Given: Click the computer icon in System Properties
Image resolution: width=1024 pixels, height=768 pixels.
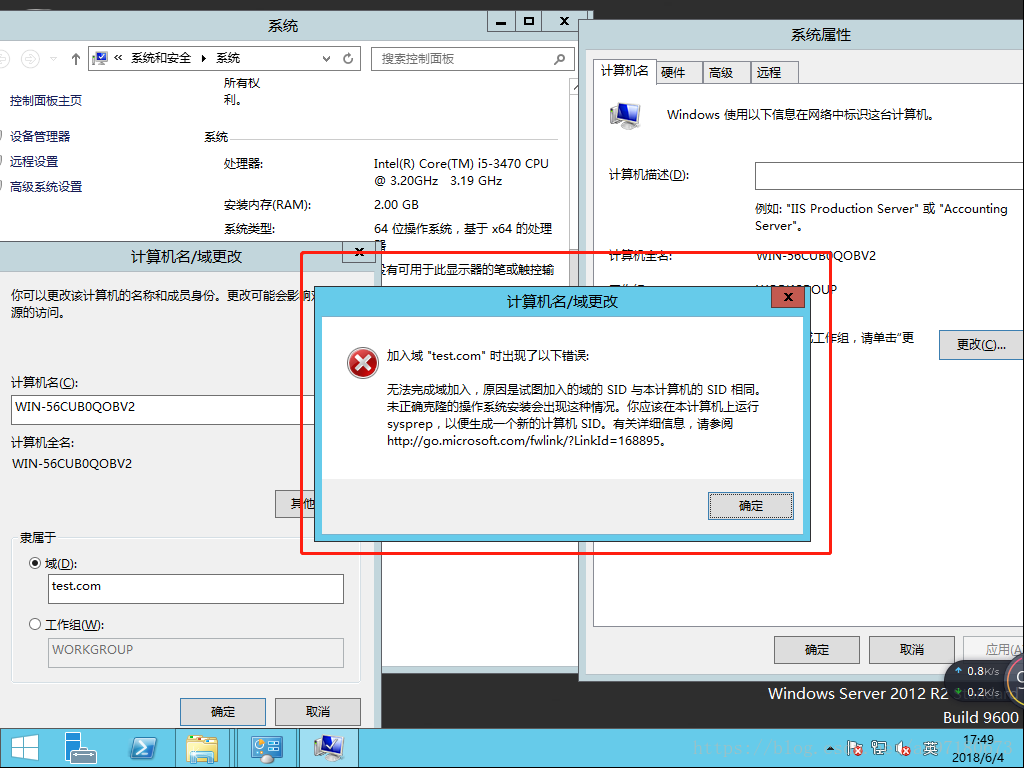Looking at the screenshot, I should (625, 116).
